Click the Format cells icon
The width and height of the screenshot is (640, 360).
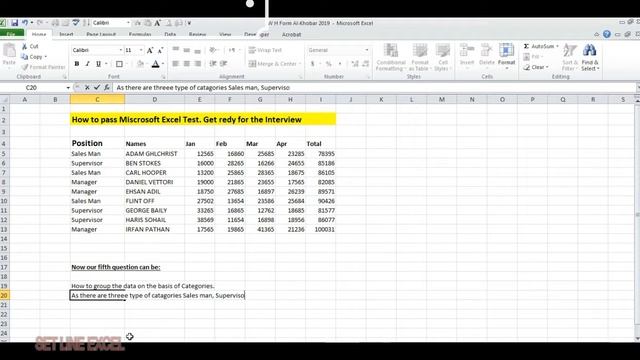click(506, 51)
